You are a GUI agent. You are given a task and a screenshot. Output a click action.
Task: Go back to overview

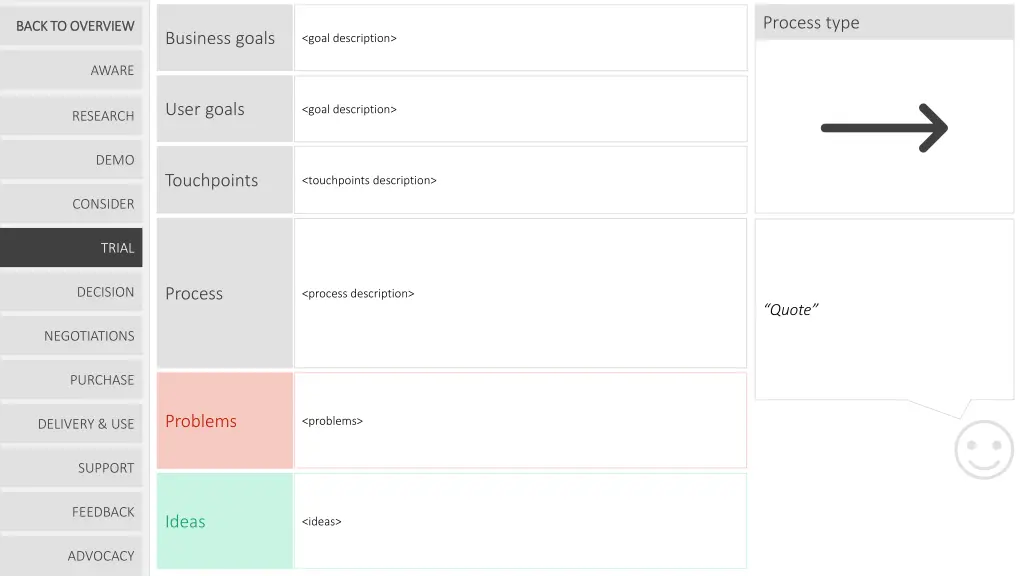click(72, 26)
